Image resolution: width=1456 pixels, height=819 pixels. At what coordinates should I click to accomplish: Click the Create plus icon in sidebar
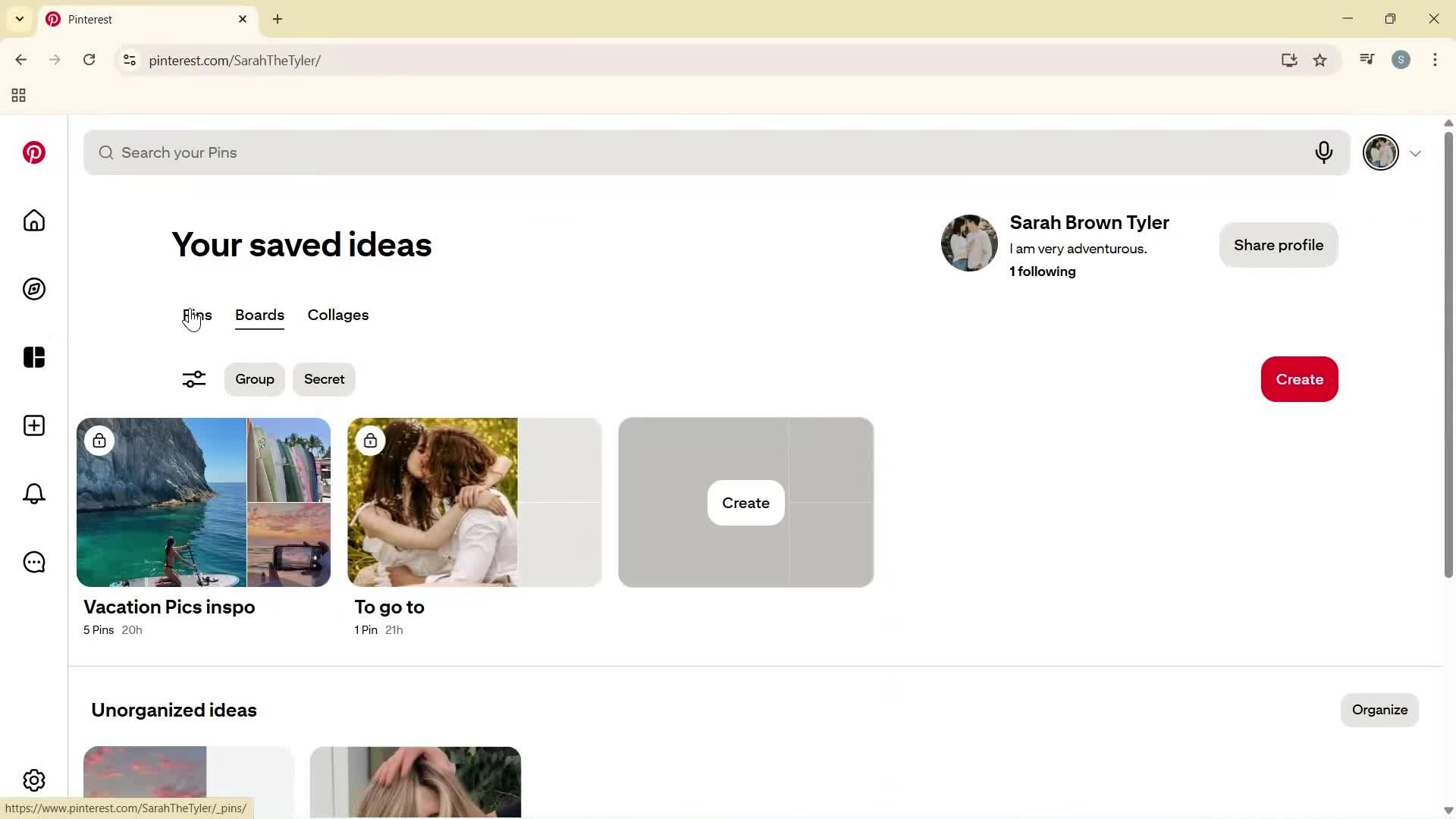34,425
